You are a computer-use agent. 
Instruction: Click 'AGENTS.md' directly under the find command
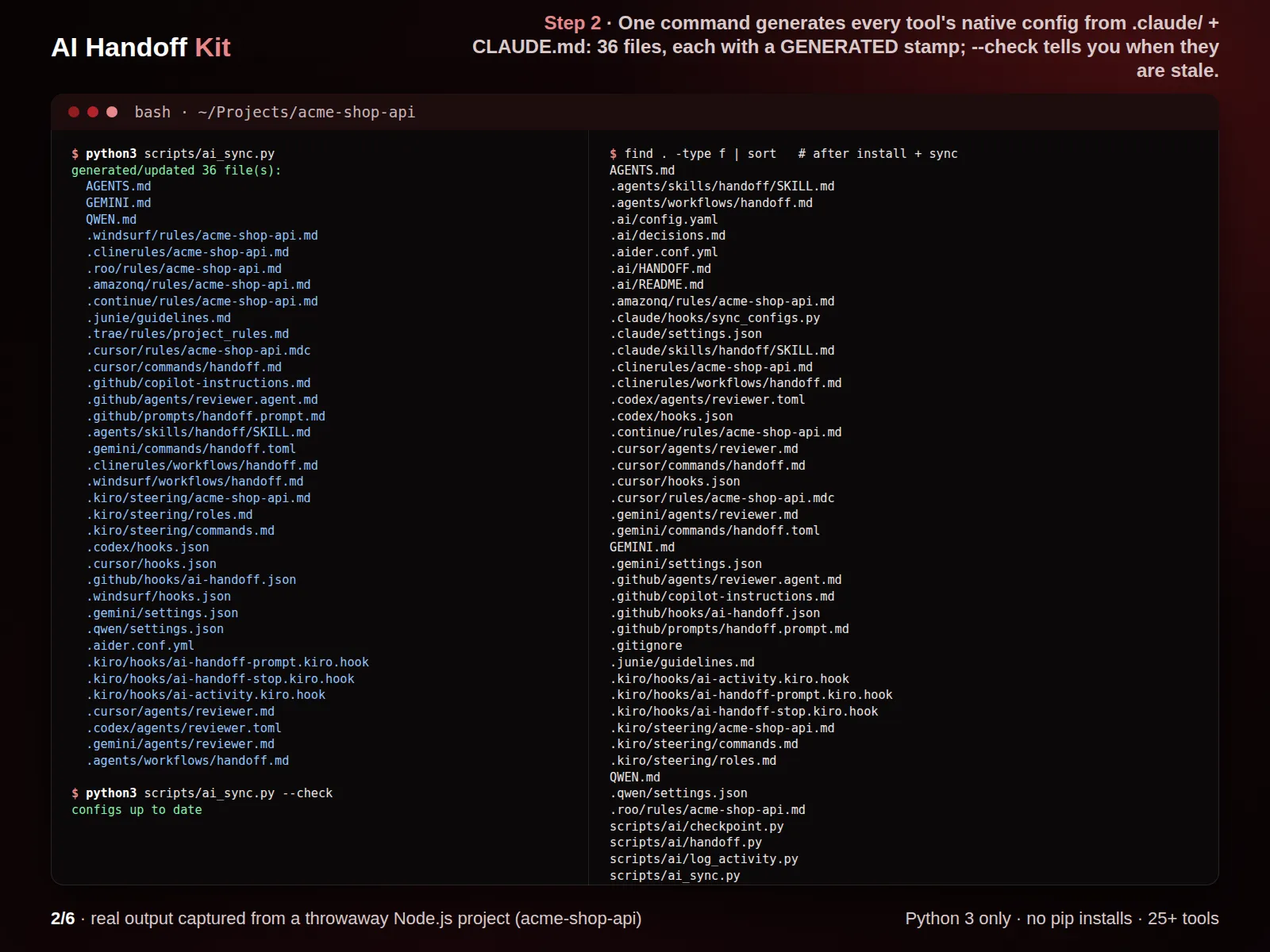coord(642,170)
